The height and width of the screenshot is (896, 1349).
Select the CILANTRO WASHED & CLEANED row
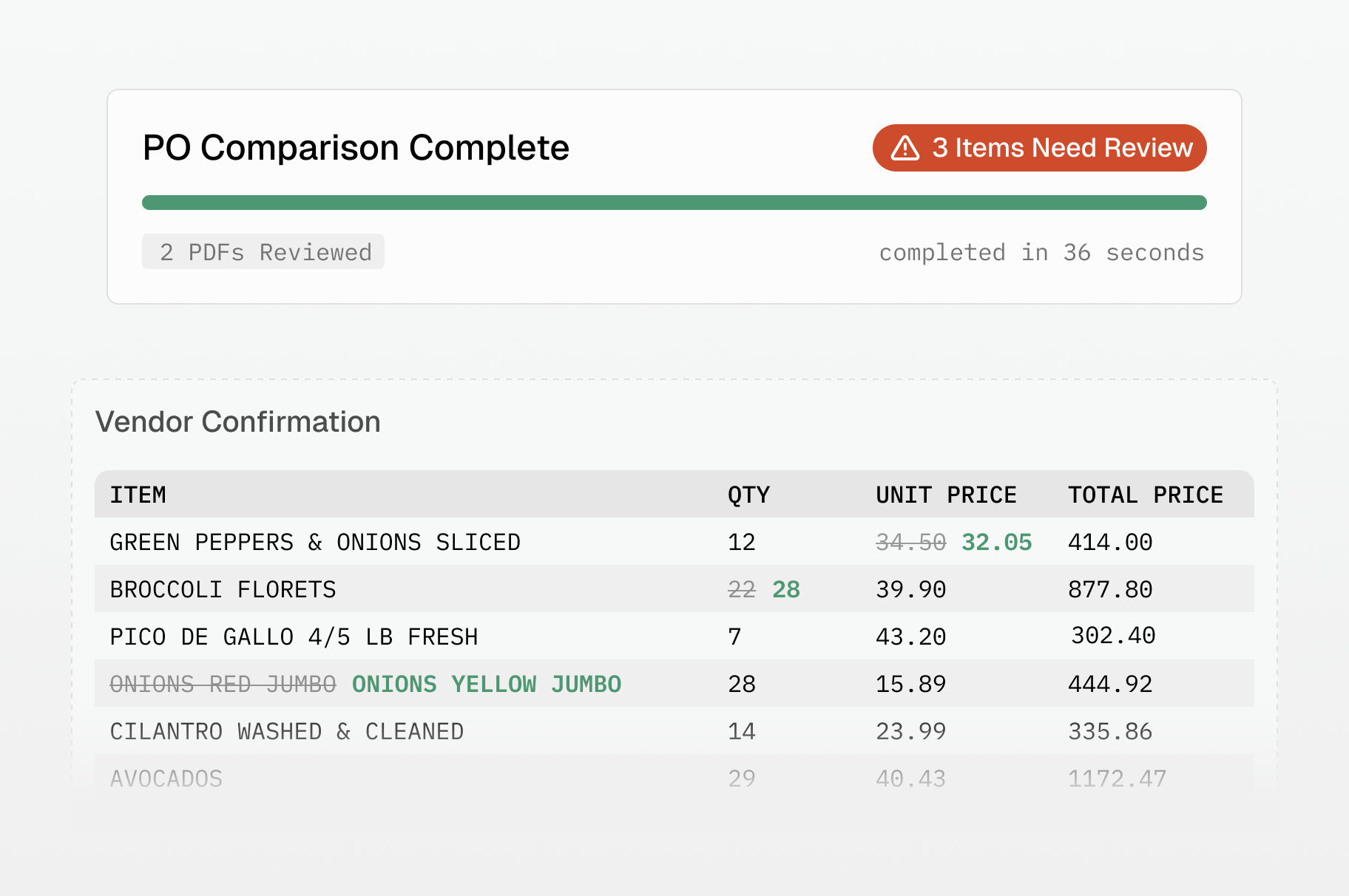287,731
